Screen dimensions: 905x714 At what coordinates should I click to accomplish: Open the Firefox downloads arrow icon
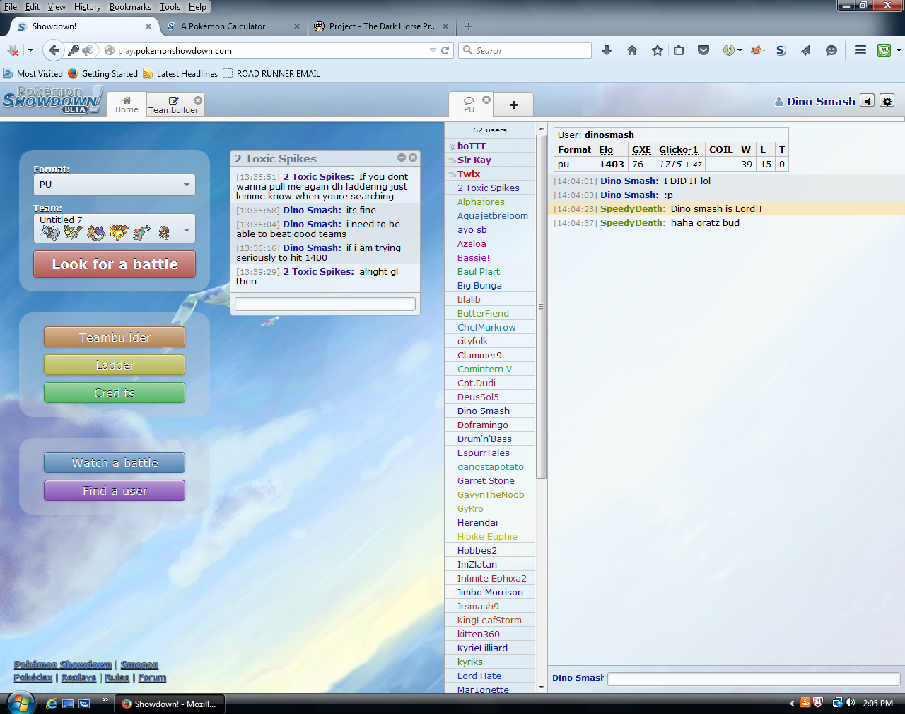pyautogui.click(x=607, y=51)
